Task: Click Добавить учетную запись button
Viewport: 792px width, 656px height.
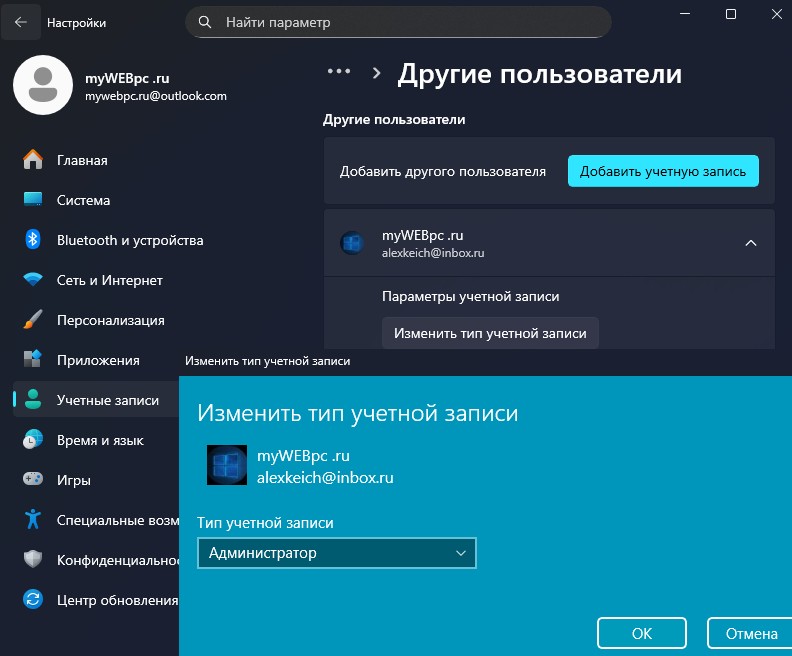Action: [663, 171]
